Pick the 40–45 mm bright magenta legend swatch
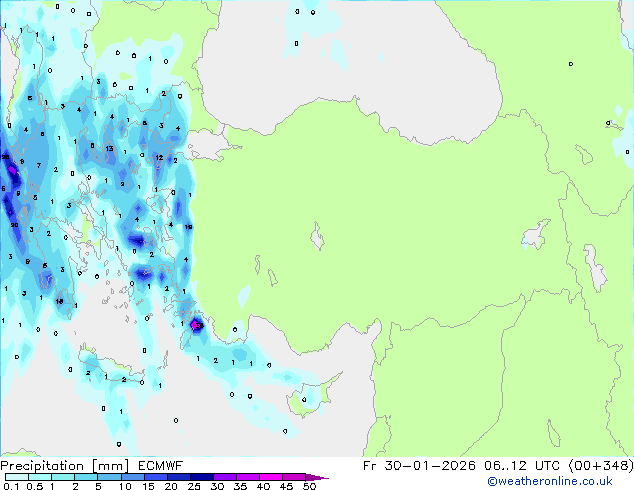The width and height of the screenshot is (634, 490). click(x=271, y=477)
